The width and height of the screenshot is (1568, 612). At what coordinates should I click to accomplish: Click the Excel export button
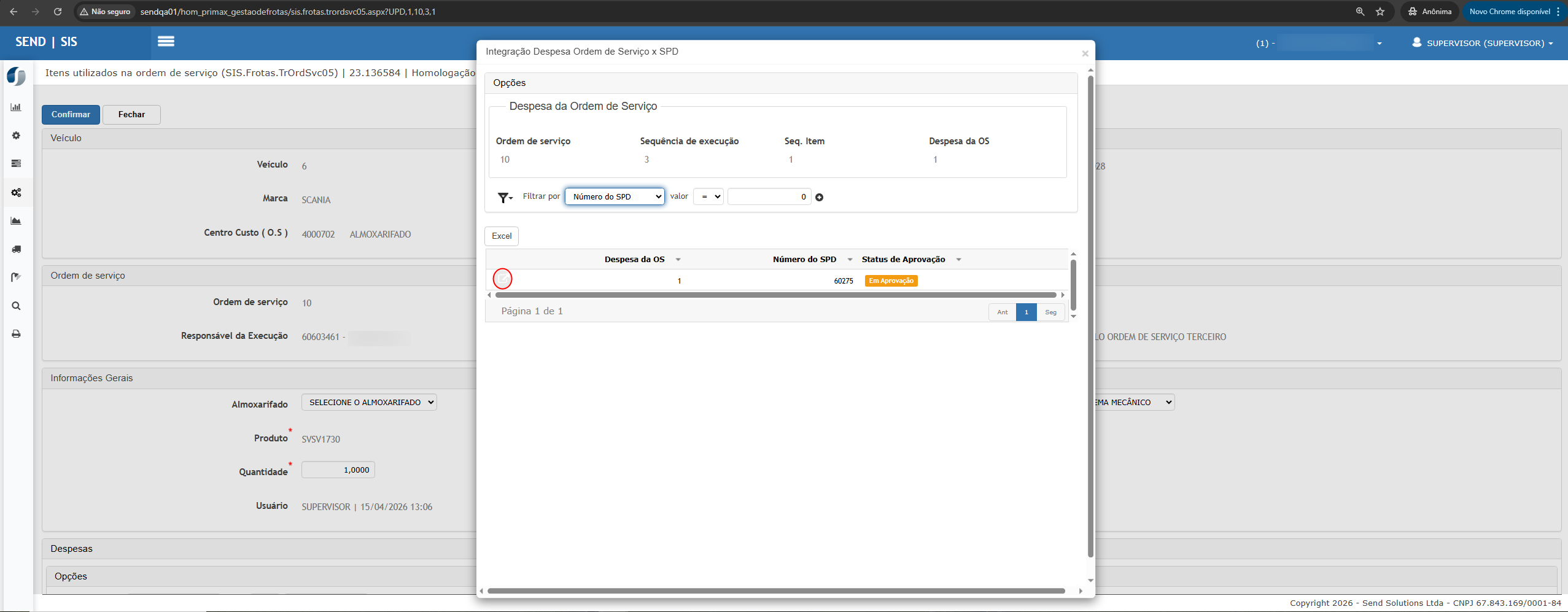click(502, 236)
